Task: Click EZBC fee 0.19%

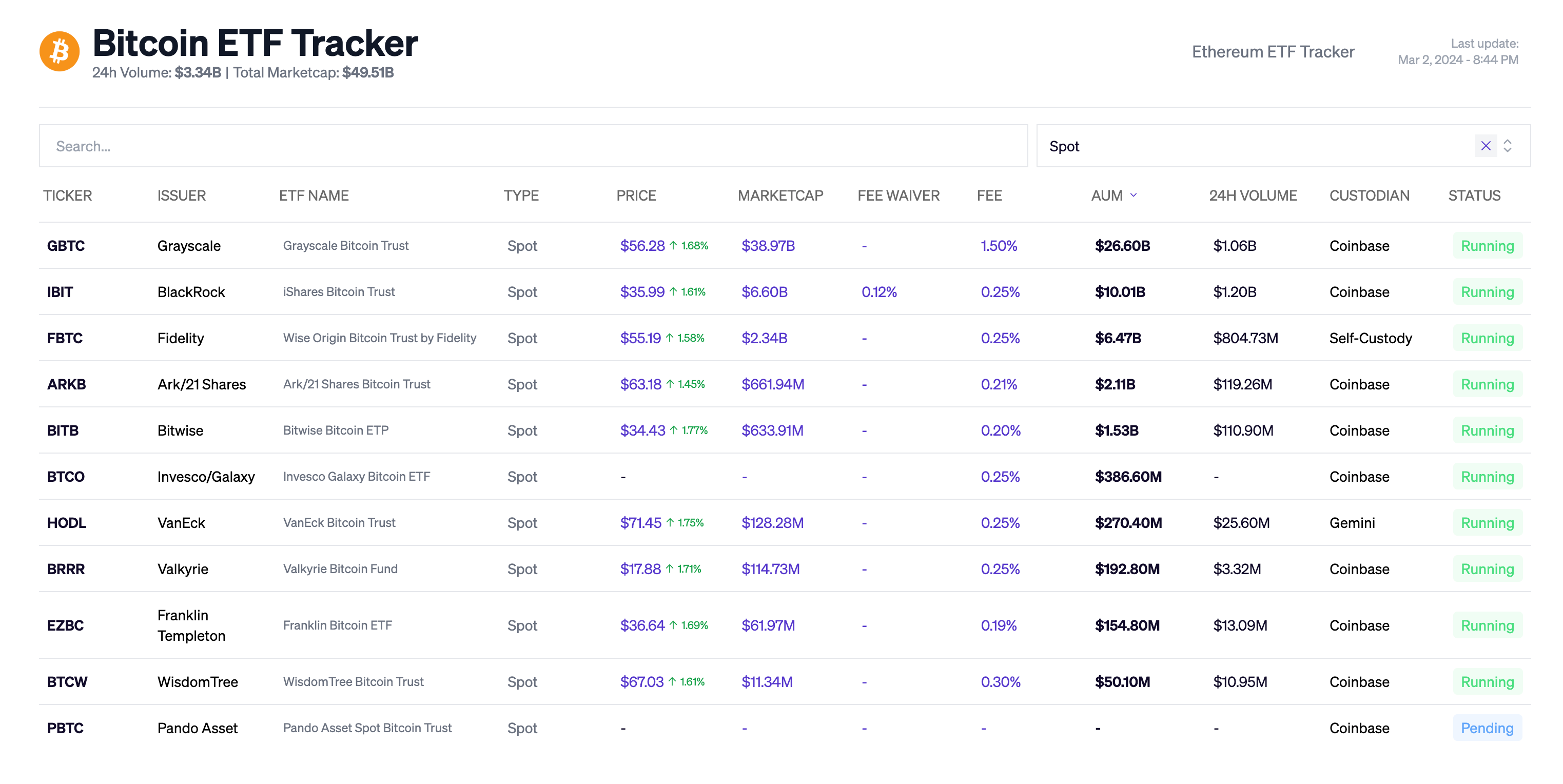Action: click(x=999, y=625)
